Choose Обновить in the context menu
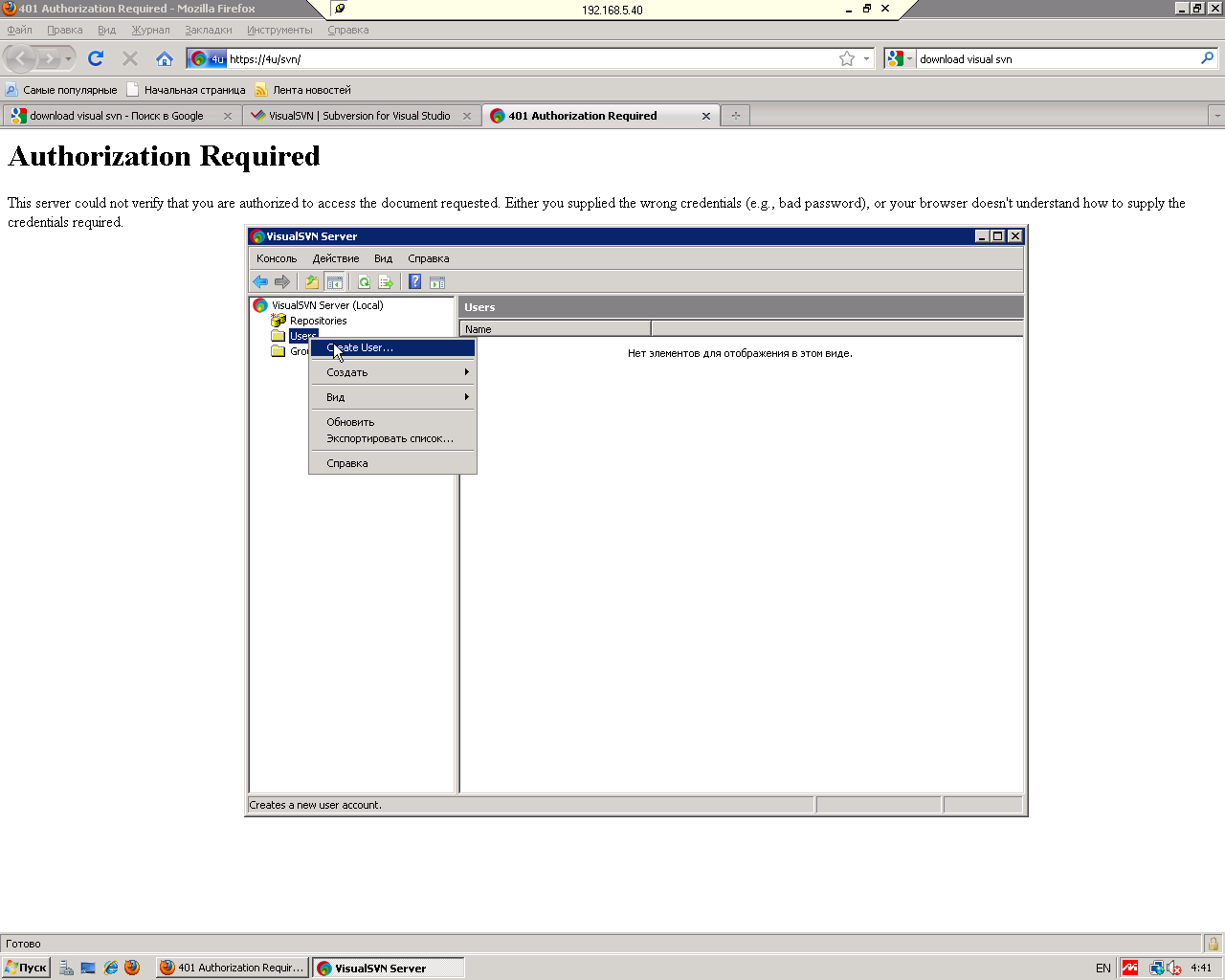The width and height of the screenshot is (1225, 980). tap(392, 422)
